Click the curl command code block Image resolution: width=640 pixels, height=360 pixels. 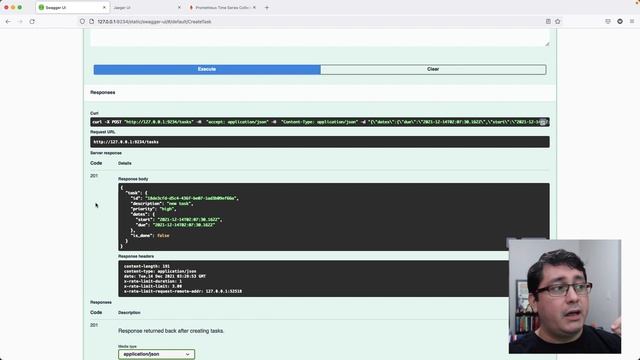click(x=320, y=122)
